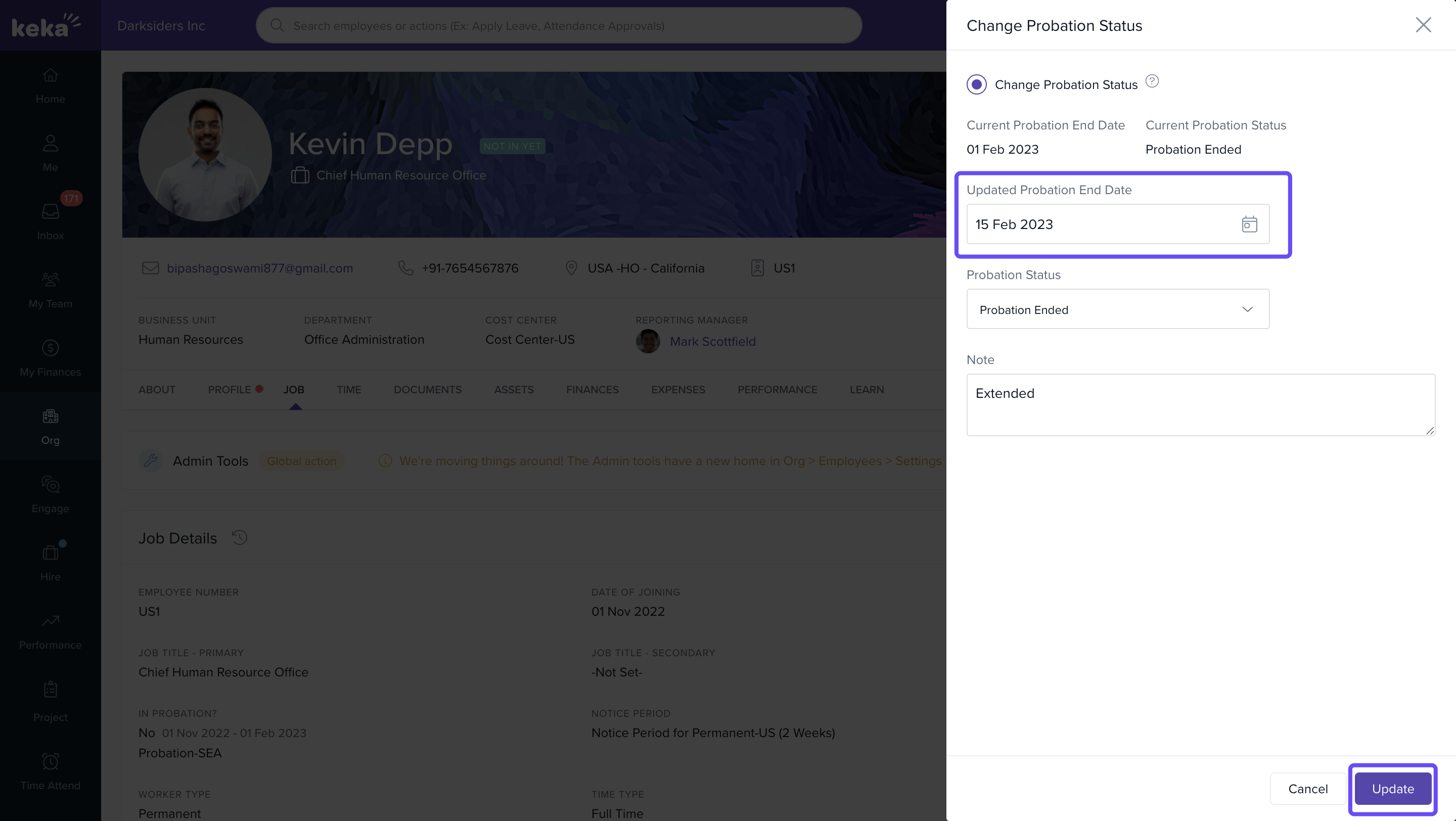Click inside the Note text area
Screen dimensions: 1456x821
[1200, 404]
